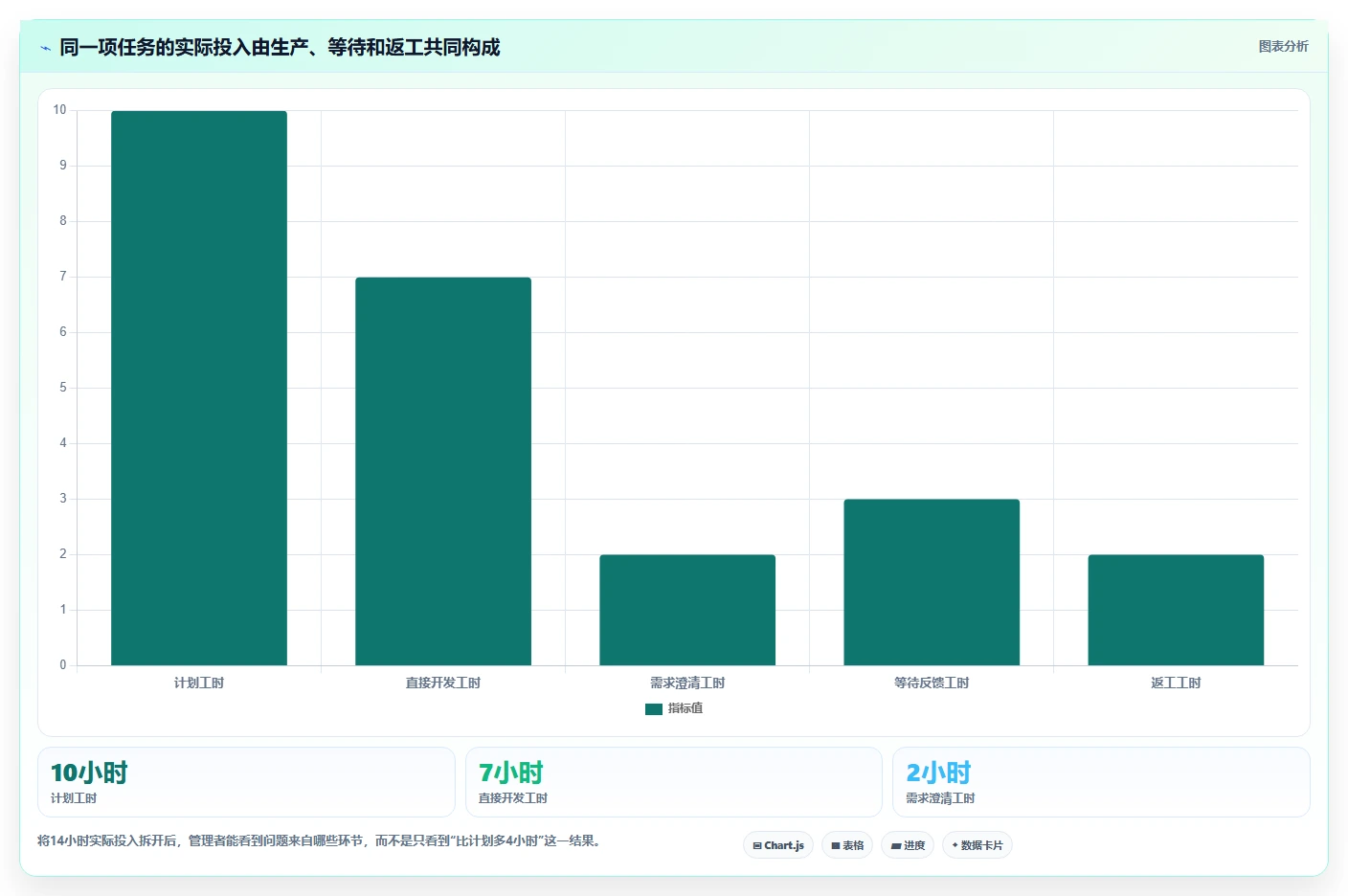1348x896 pixels.
Task: Click the 计划工时 bar in chart
Action: coord(199,388)
